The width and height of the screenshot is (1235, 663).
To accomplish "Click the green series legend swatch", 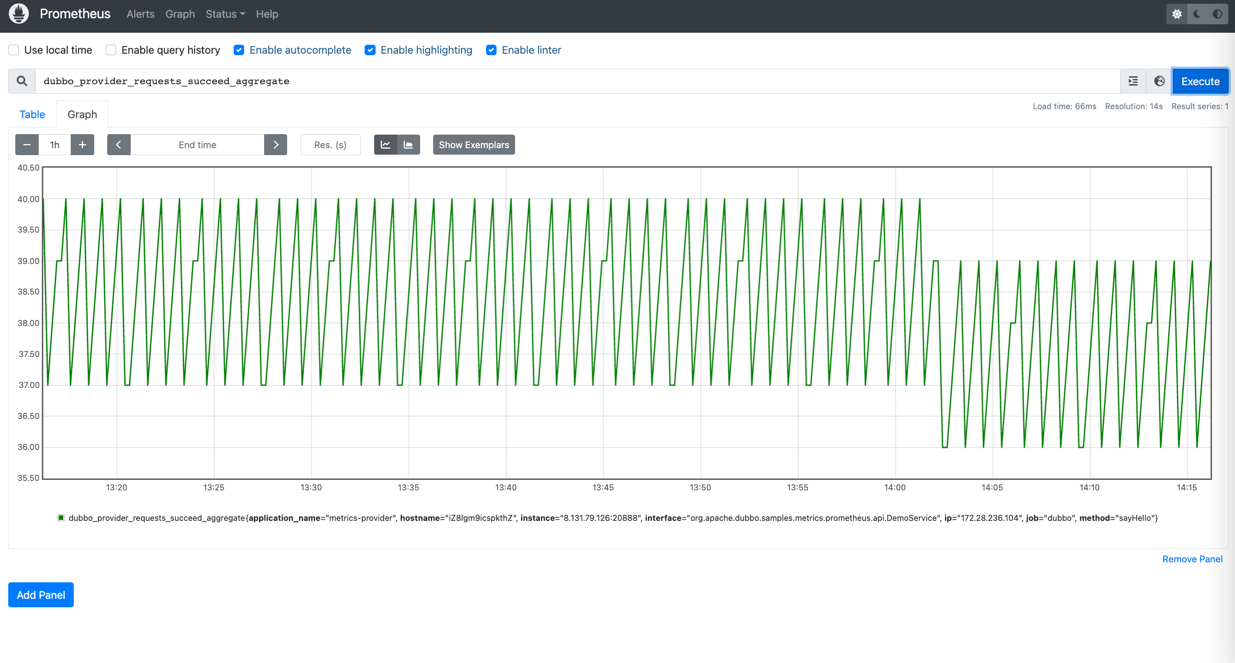I will click(61, 518).
